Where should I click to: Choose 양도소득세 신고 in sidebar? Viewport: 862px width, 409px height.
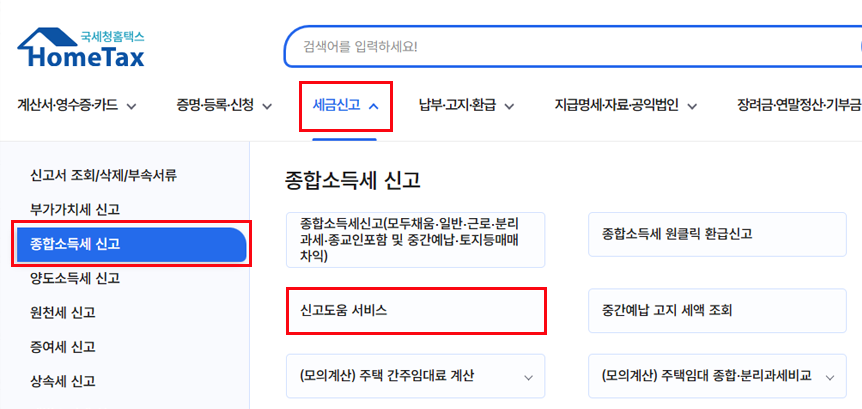point(75,279)
